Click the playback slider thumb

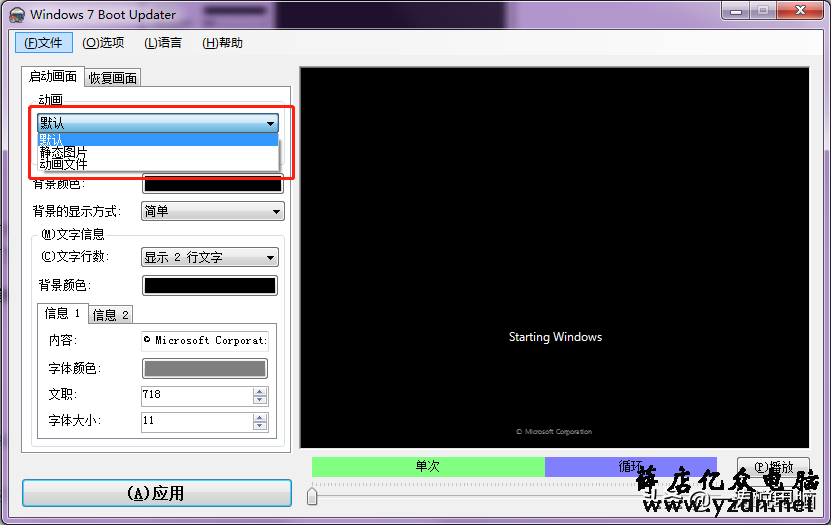(x=312, y=496)
